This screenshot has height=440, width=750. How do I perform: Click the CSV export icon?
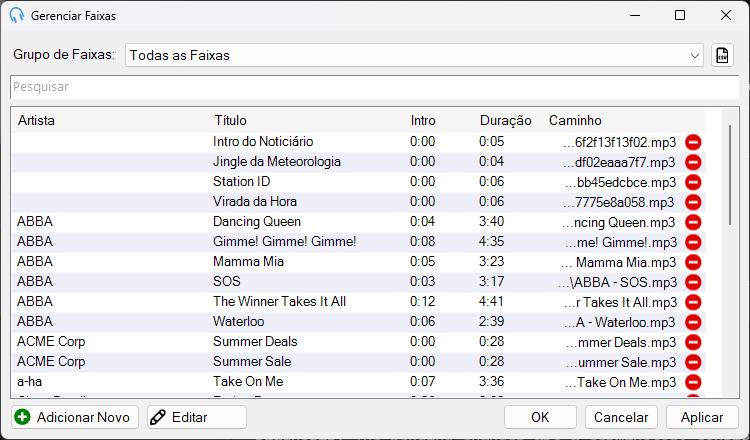tap(722, 55)
